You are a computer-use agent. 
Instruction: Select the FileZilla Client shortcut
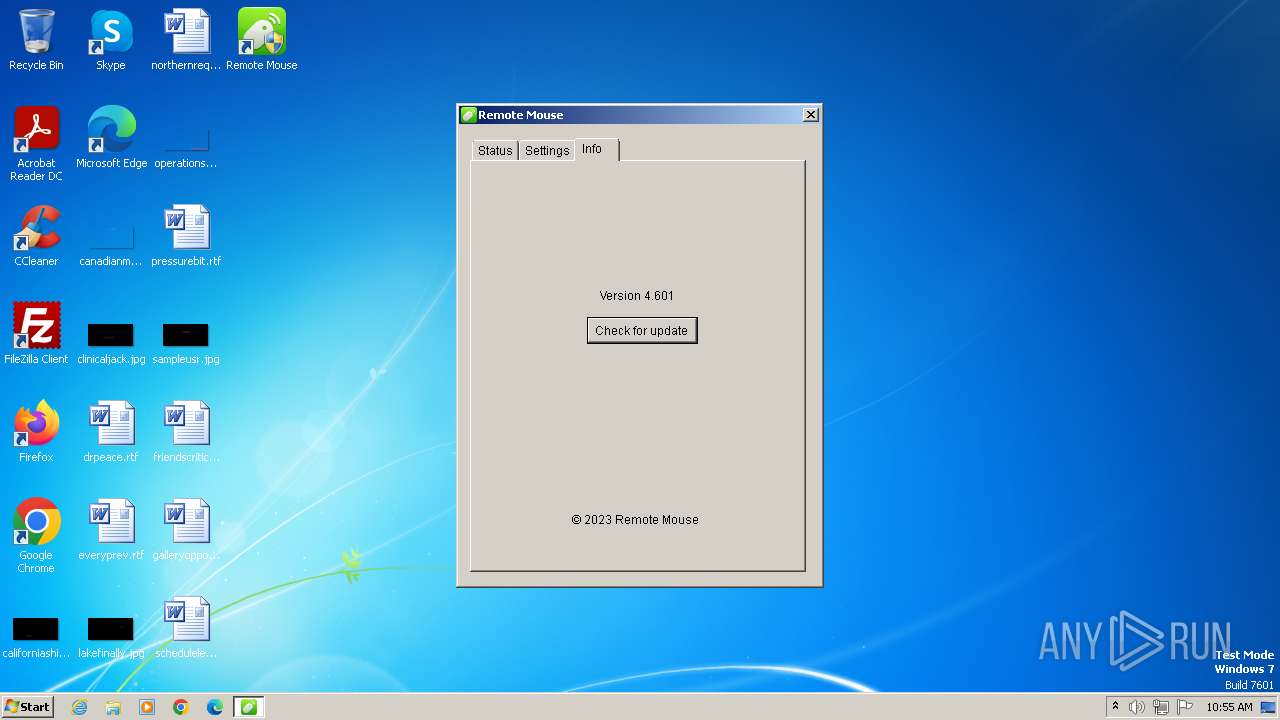pyautogui.click(x=36, y=334)
